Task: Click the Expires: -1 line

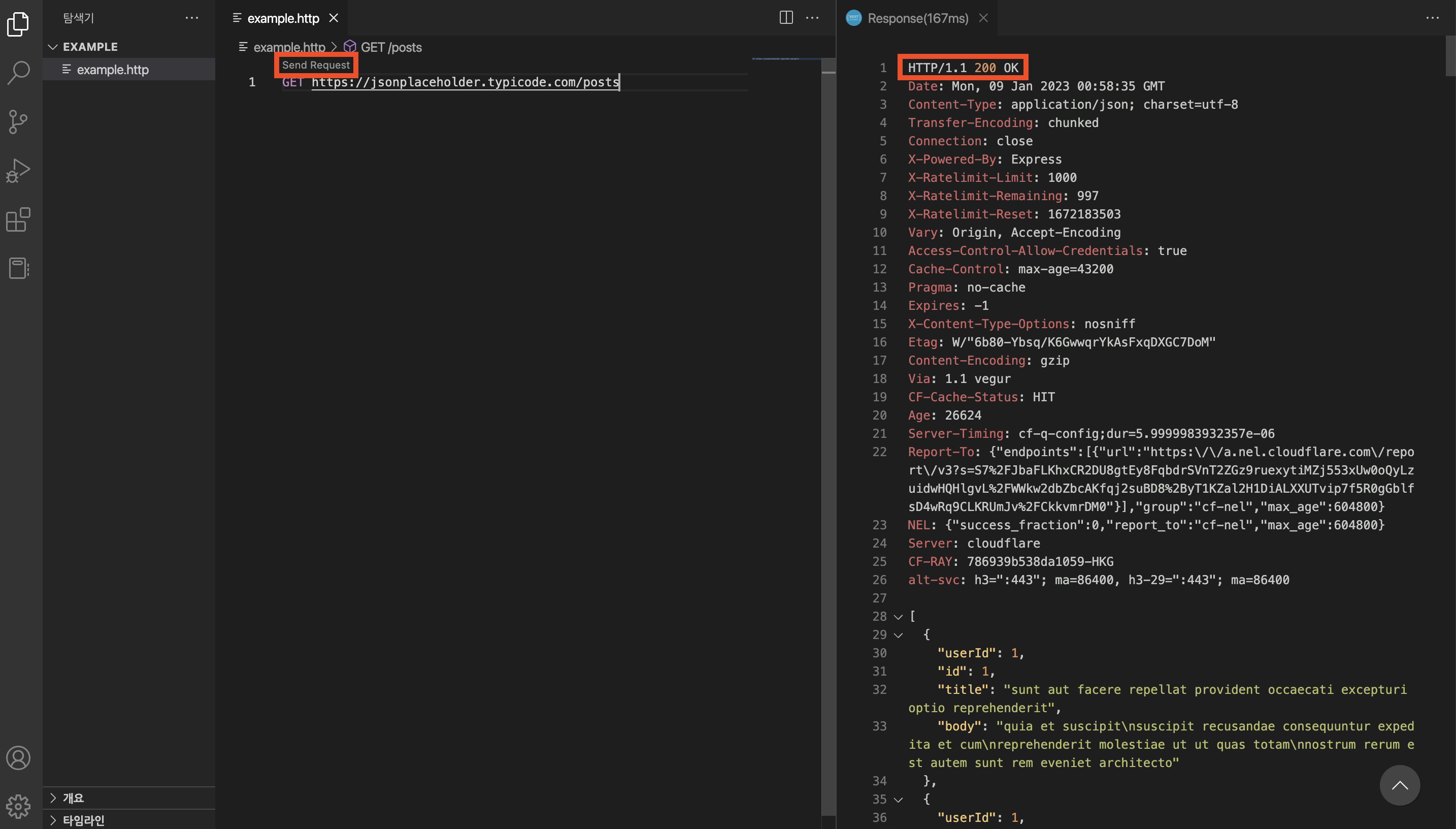Action: [948, 305]
